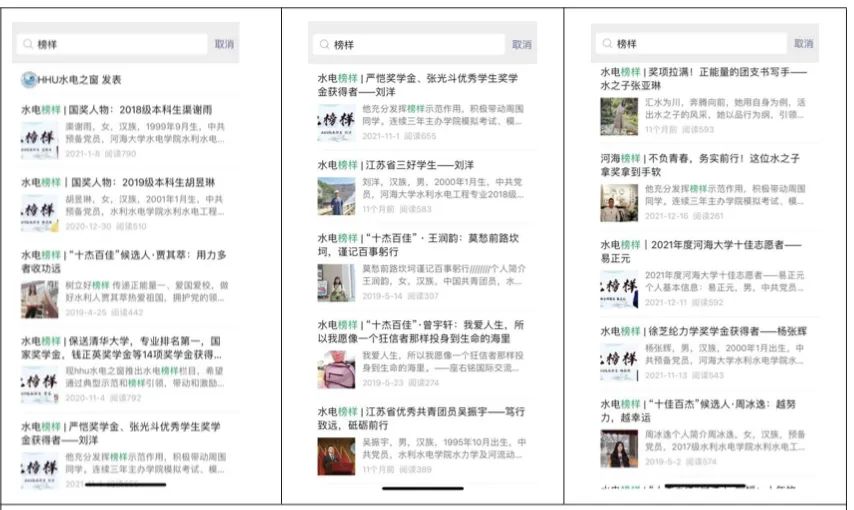Click the search magnifier icon in the middle panel
The height and width of the screenshot is (510, 854).
point(323,45)
